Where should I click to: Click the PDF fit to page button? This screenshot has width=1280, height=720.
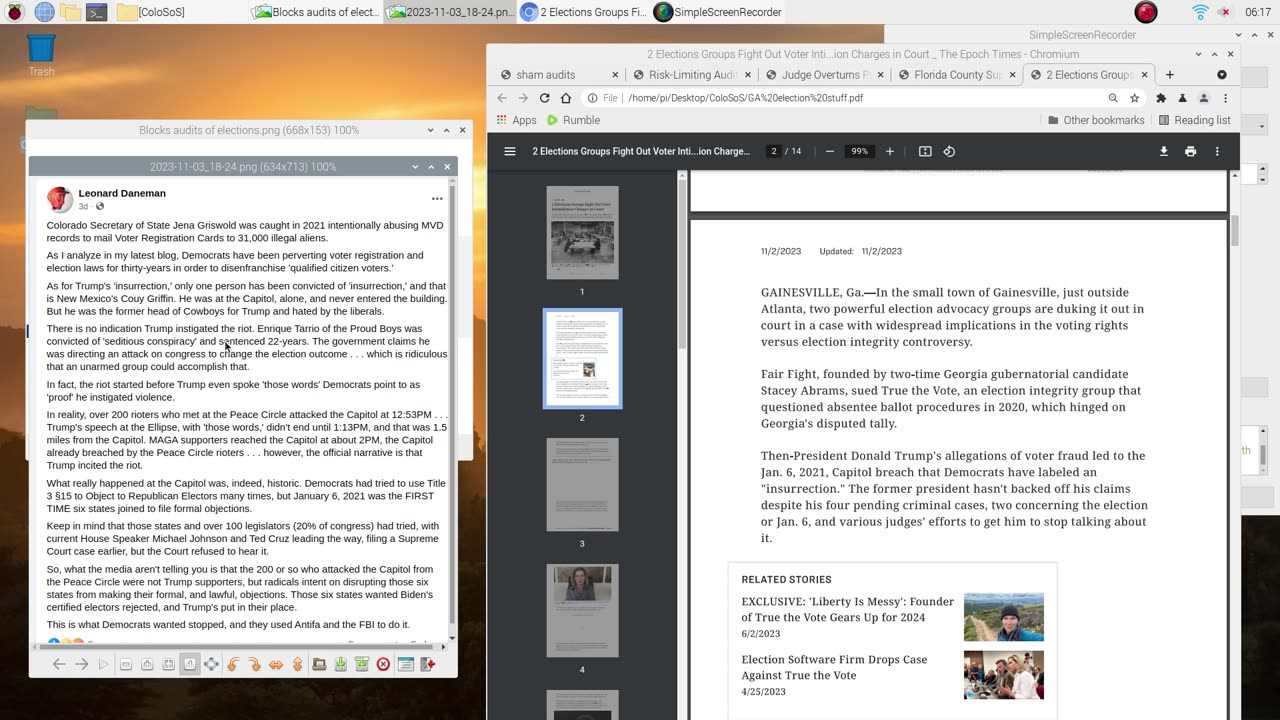925,151
